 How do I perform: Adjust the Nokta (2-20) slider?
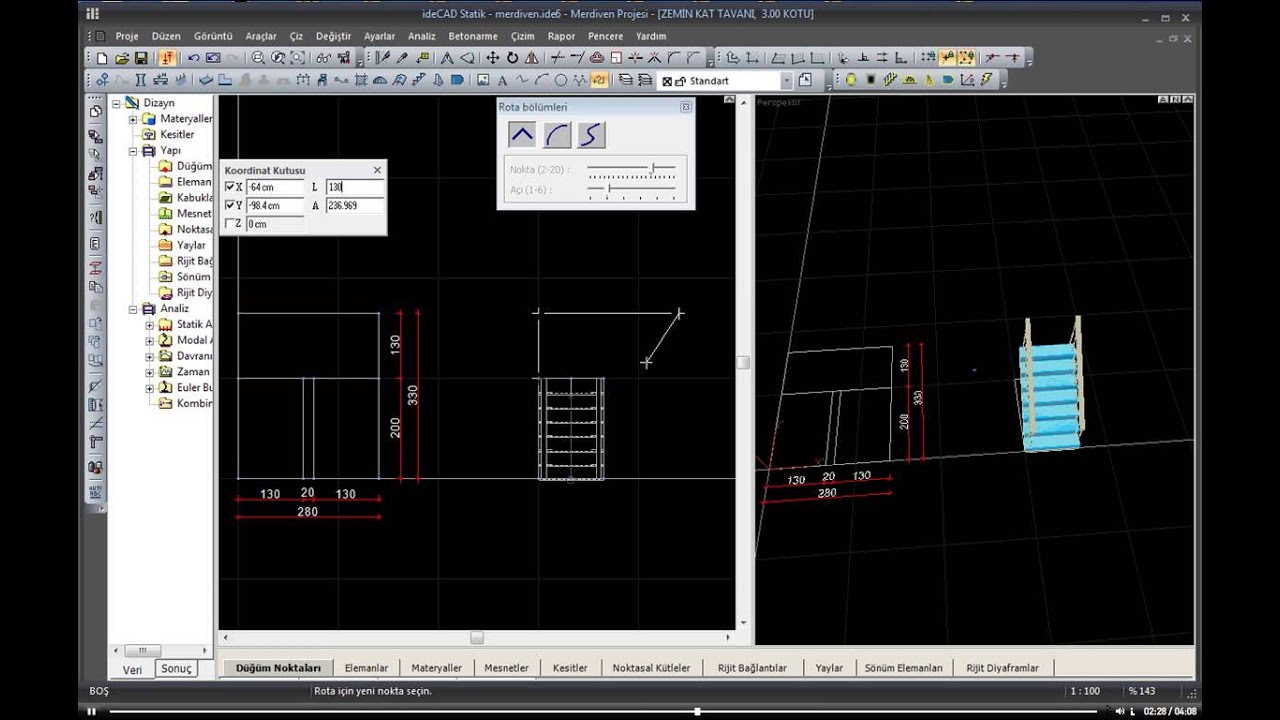coord(654,169)
